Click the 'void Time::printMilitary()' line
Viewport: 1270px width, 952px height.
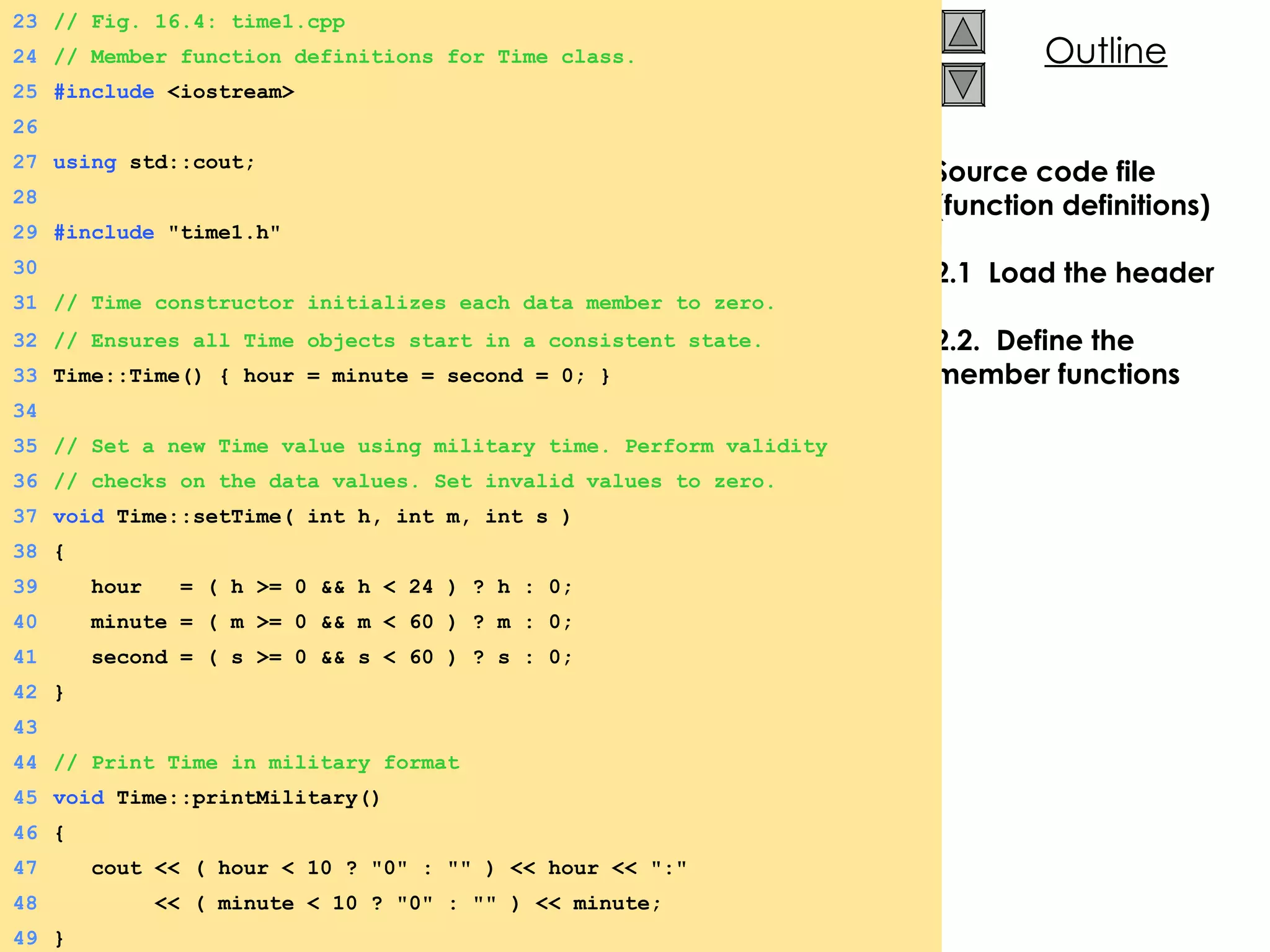tap(216, 798)
